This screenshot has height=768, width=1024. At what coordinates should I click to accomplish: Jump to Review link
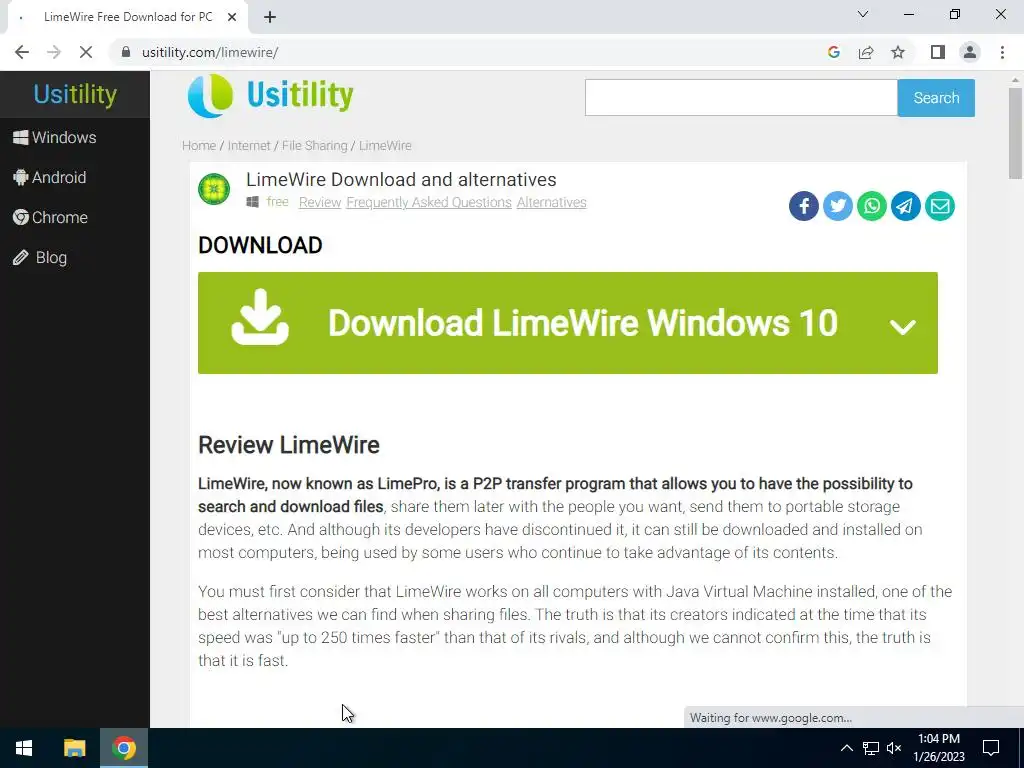(x=320, y=202)
